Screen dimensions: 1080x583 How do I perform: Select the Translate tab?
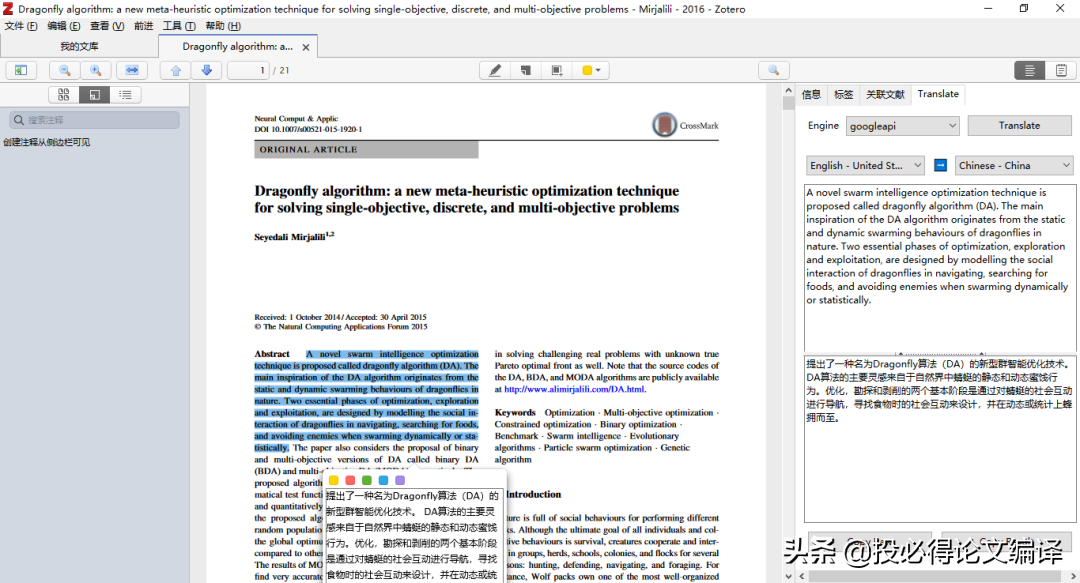[x=938, y=94]
